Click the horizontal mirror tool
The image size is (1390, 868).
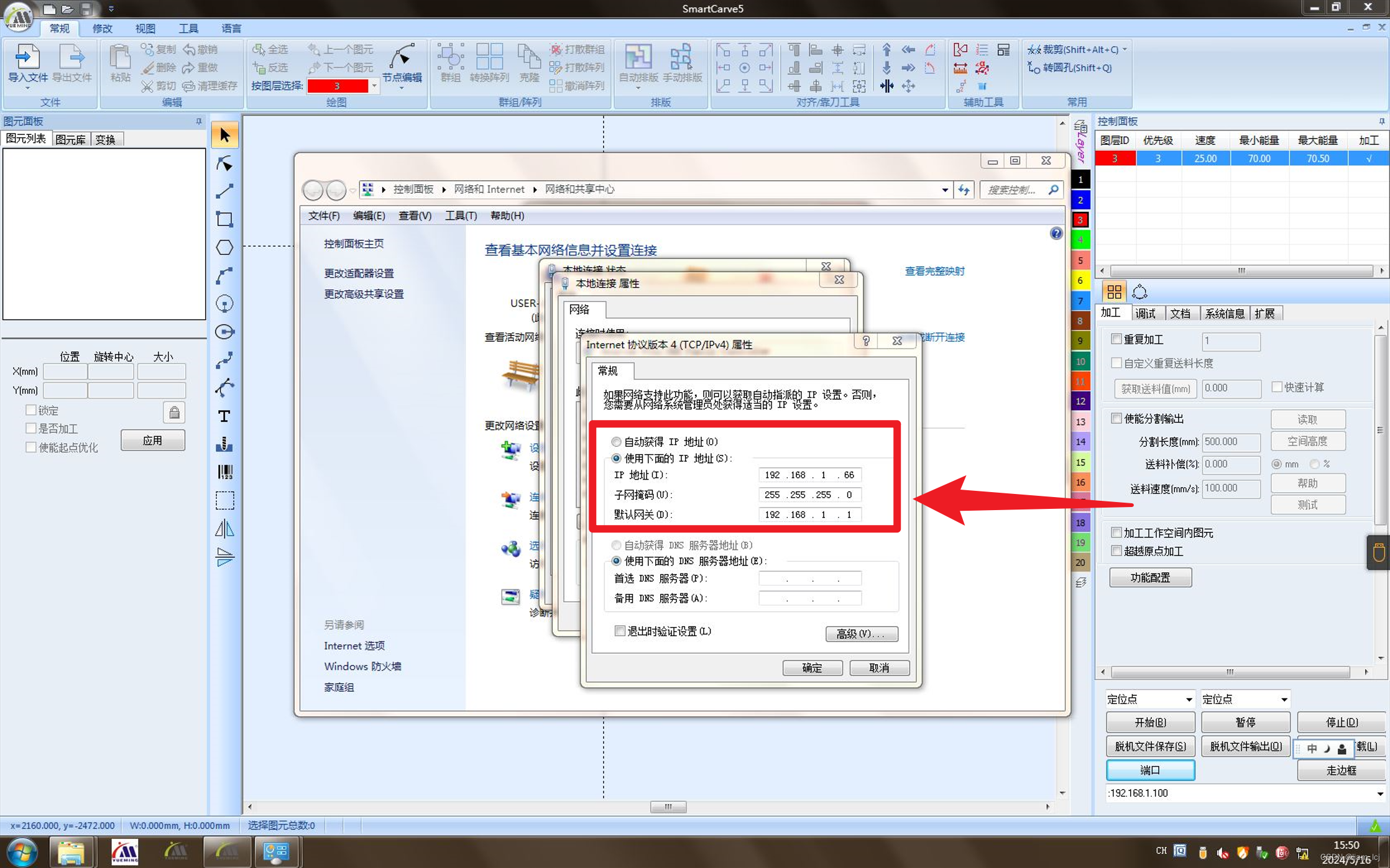click(225, 529)
